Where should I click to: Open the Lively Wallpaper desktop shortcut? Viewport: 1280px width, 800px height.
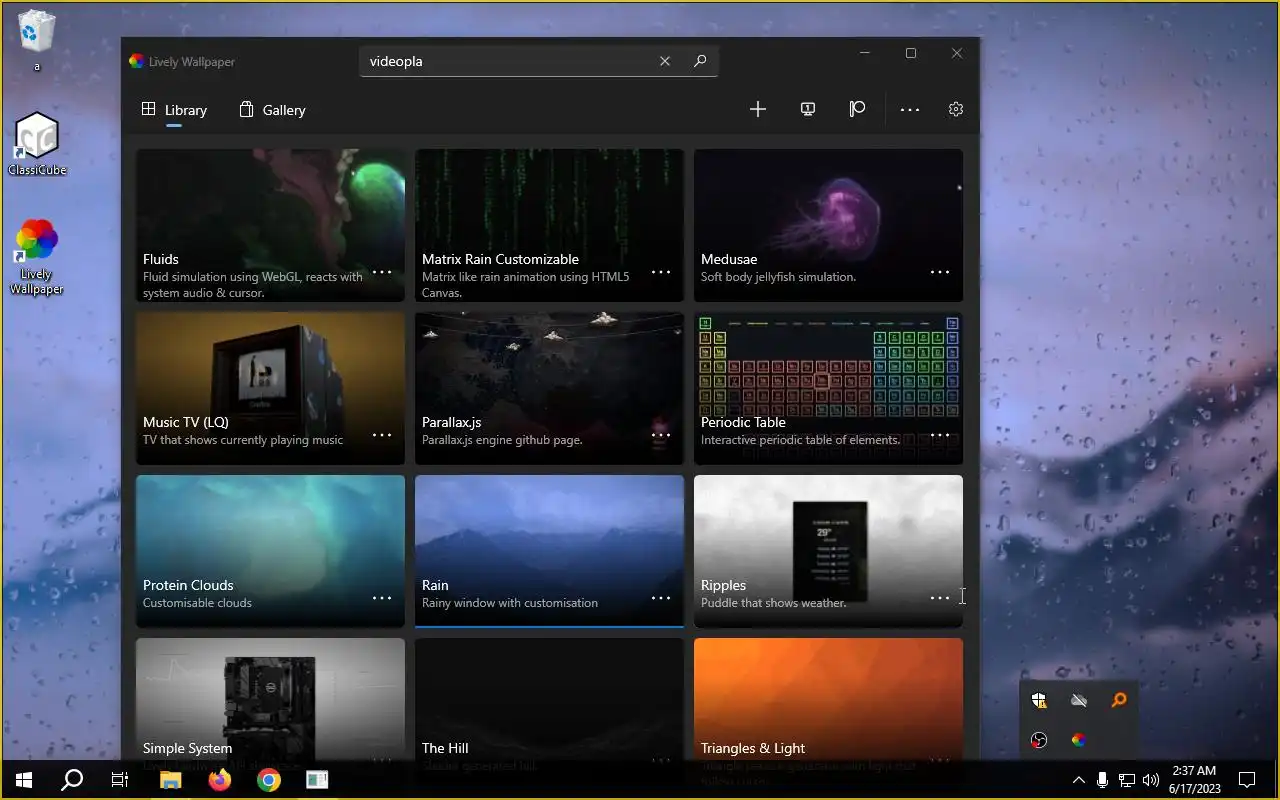point(37,257)
